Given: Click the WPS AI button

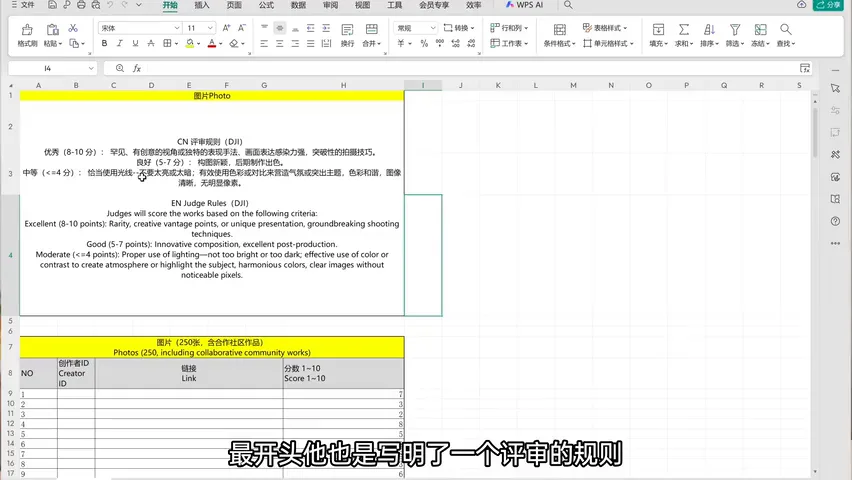Looking at the screenshot, I should [x=524, y=5].
